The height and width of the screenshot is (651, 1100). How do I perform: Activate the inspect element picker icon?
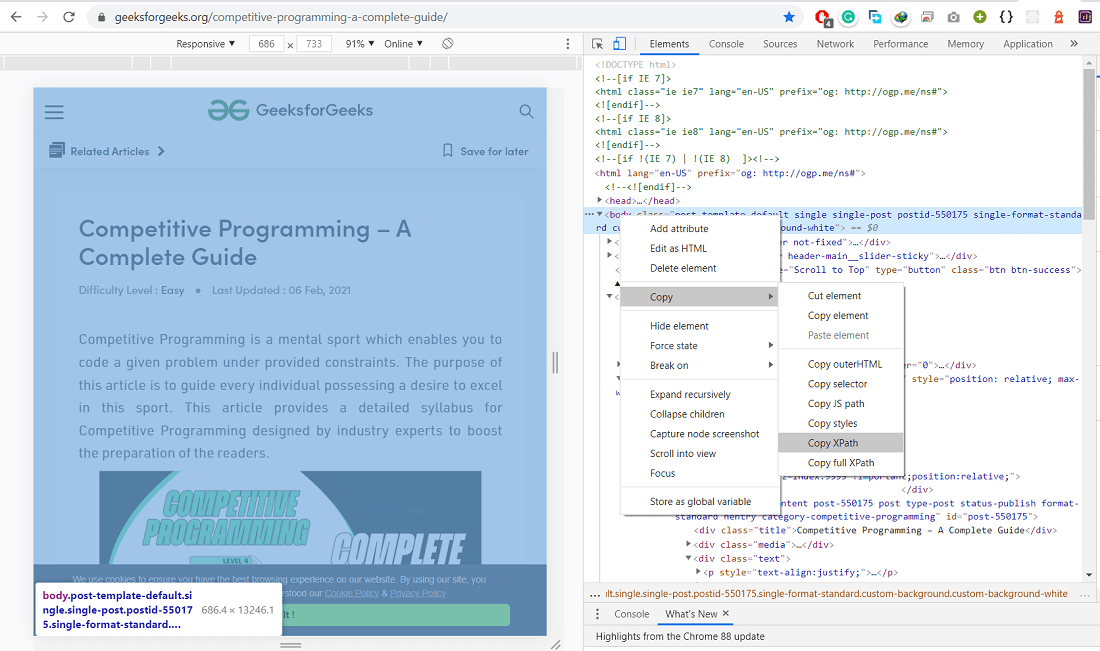click(598, 43)
